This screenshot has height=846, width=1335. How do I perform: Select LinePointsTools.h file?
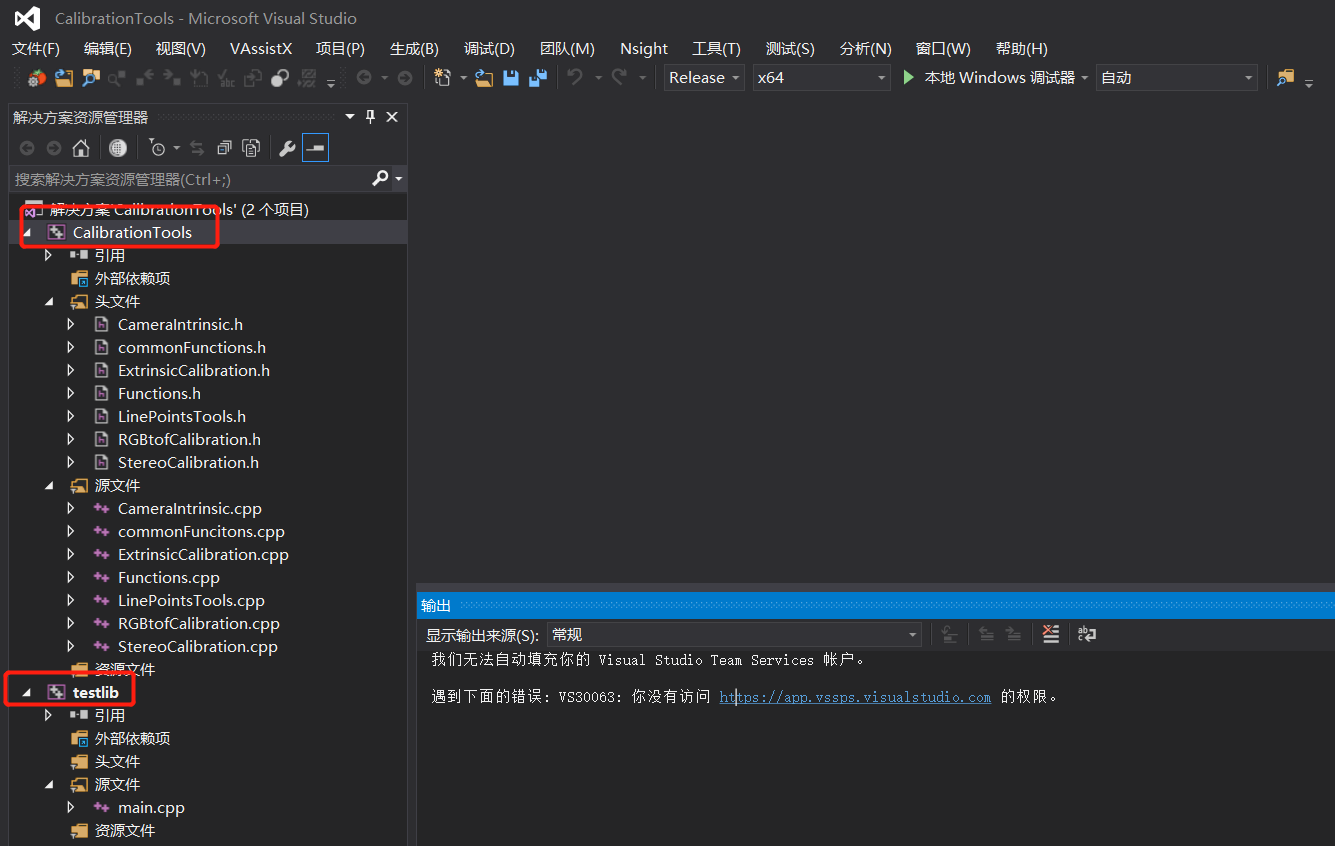[x=182, y=416]
